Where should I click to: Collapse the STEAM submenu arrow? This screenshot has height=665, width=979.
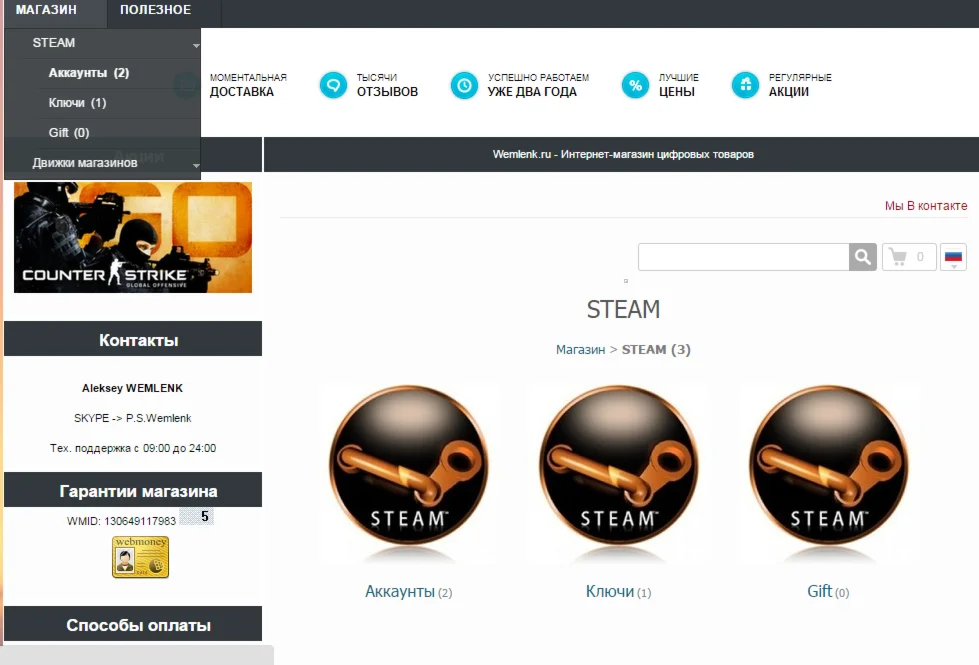click(x=196, y=46)
